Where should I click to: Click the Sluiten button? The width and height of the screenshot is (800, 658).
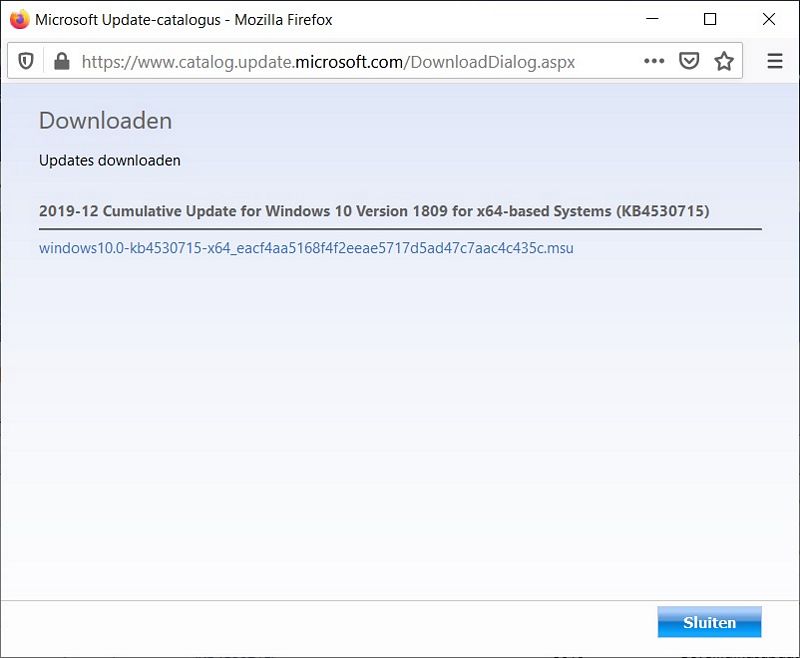tap(709, 622)
